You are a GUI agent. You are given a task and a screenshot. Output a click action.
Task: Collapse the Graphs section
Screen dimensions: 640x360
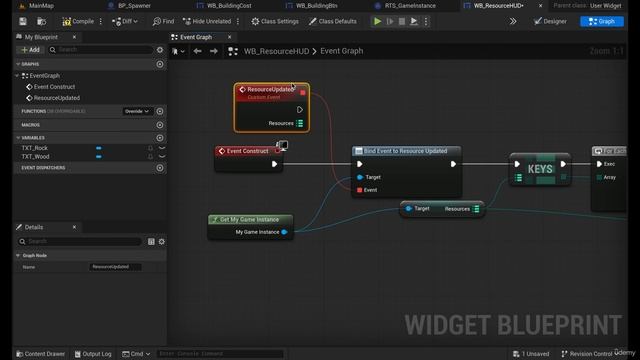click(18, 64)
